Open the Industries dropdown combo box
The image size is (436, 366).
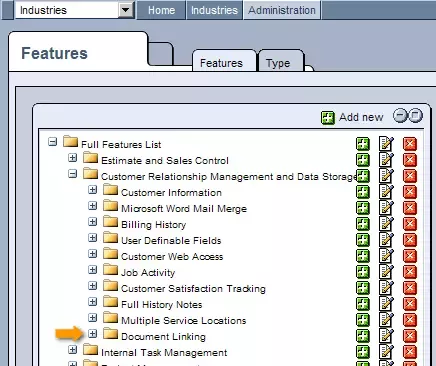pos(74,10)
